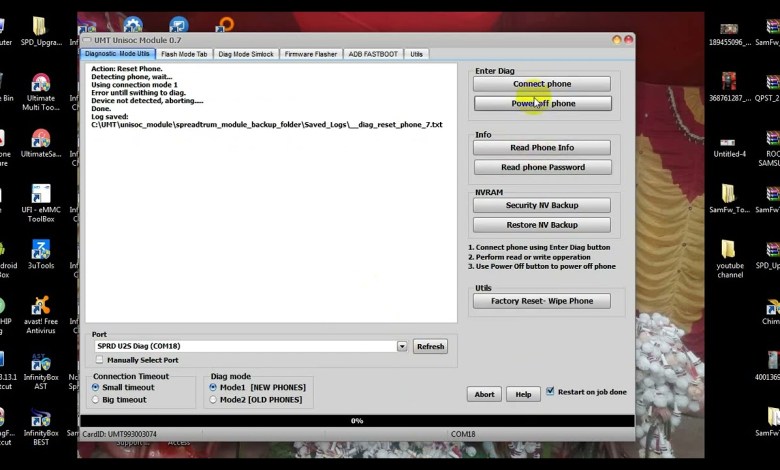Select Small timeout radio button
780x470 pixels.
(96, 387)
